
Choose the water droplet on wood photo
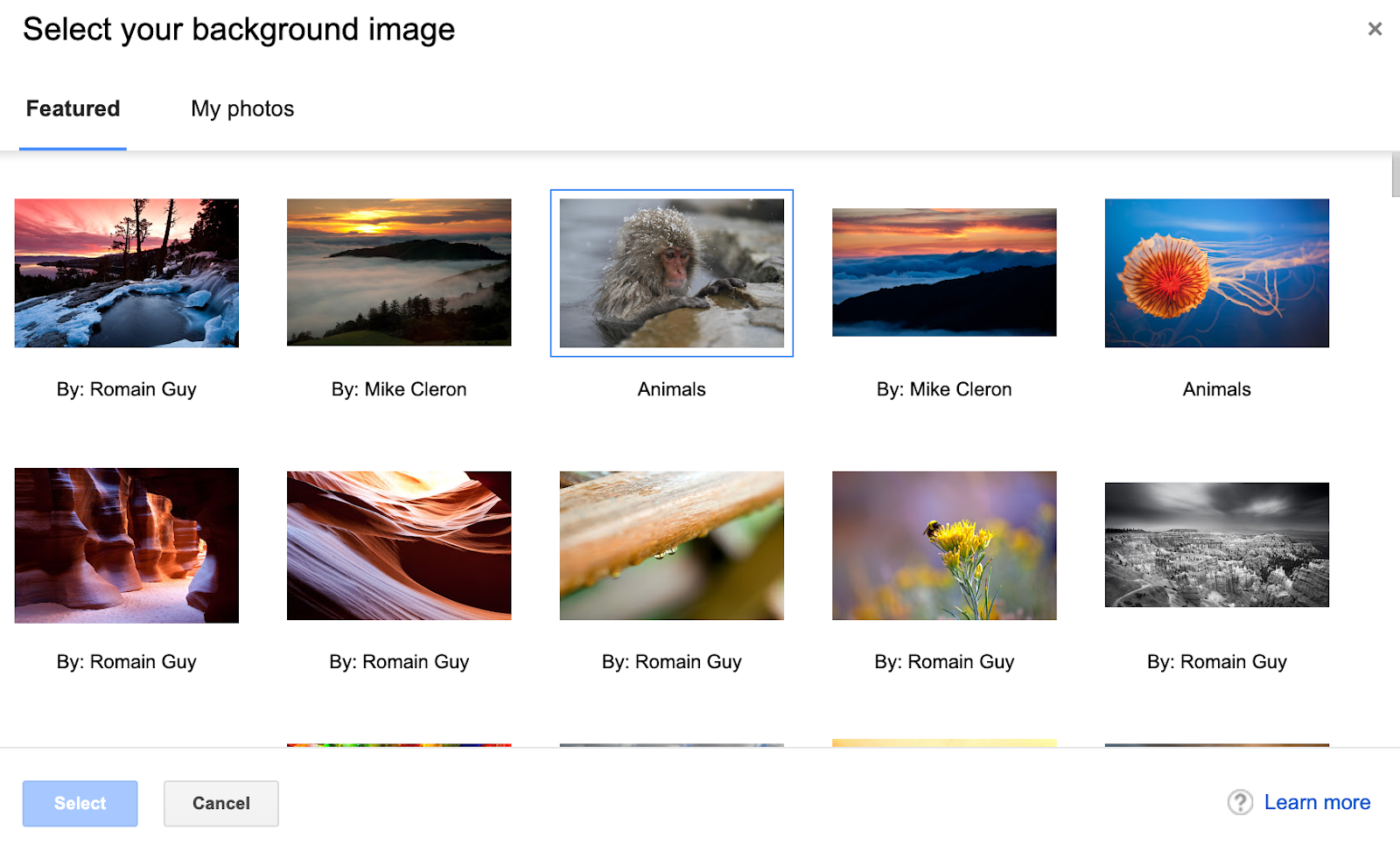(x=670, y=545)
